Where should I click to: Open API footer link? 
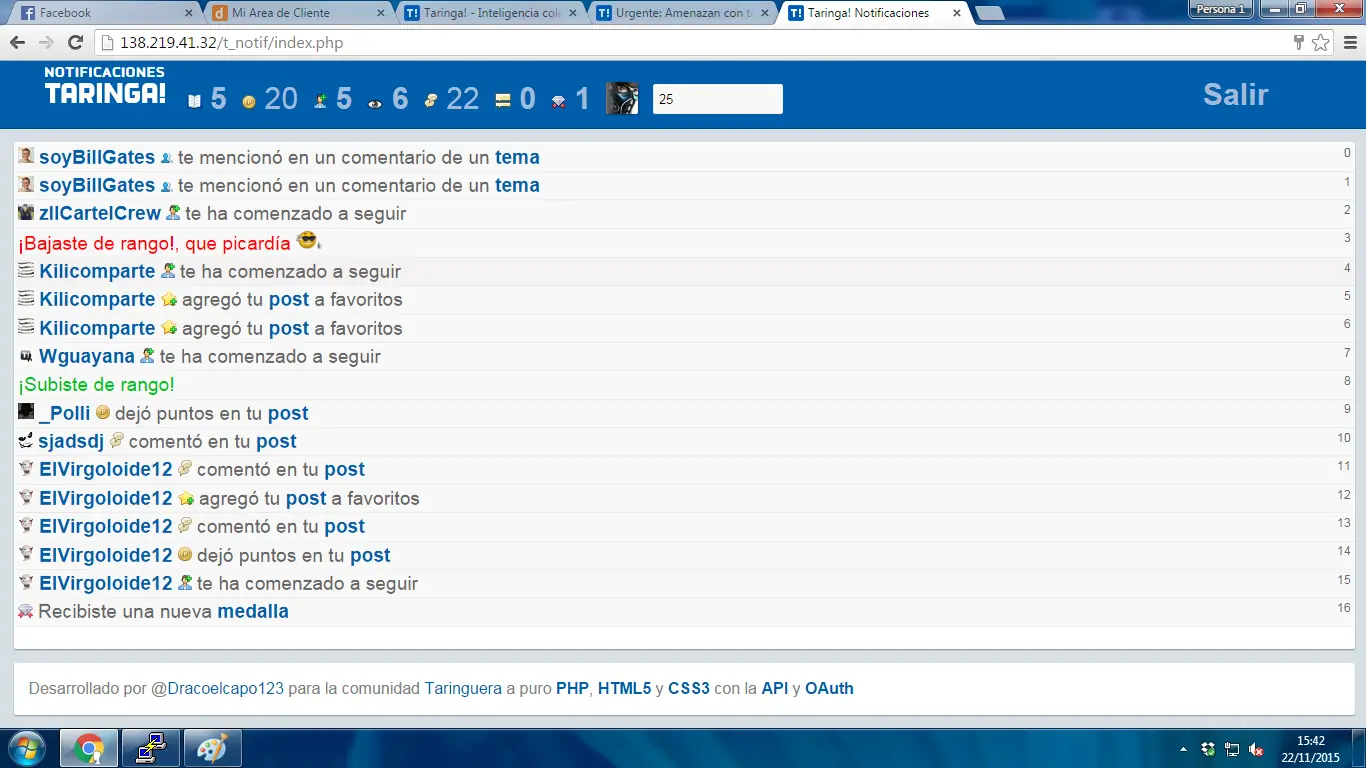(x=775, y=688)
